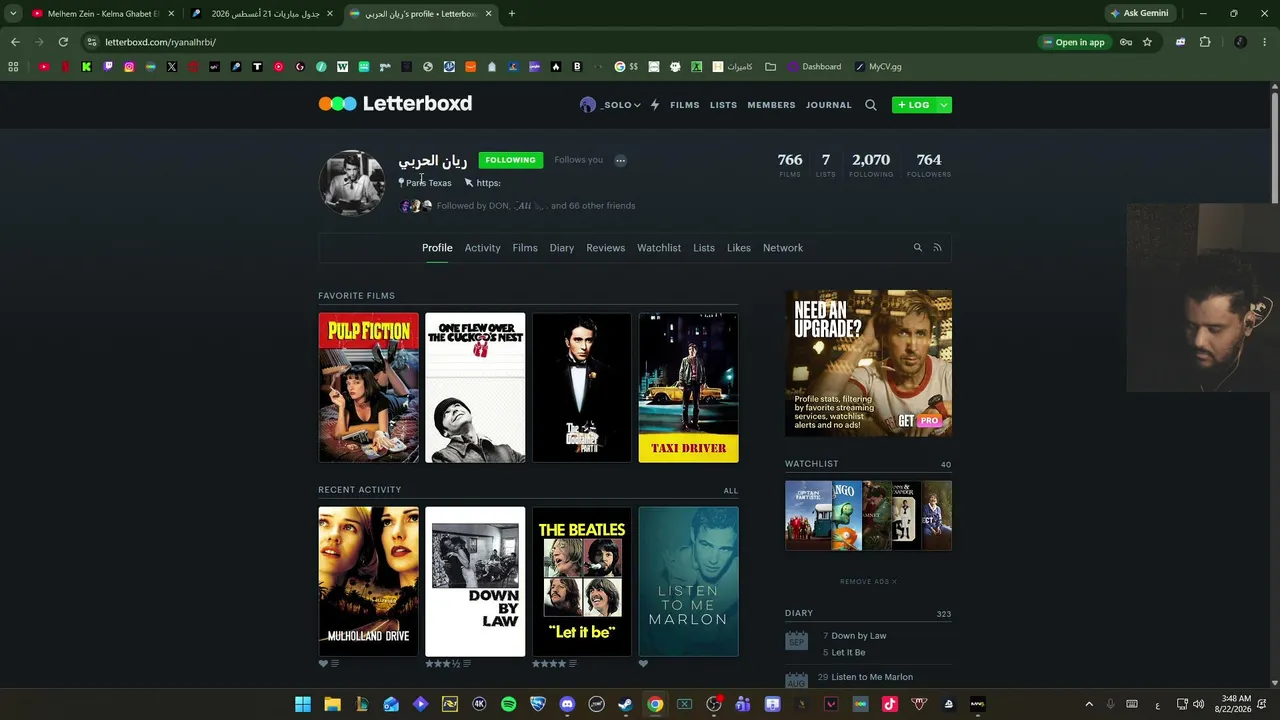The height and width of the screenshot is (720, 1280).
Task: Open the Films menu in header
Action: 685,105
